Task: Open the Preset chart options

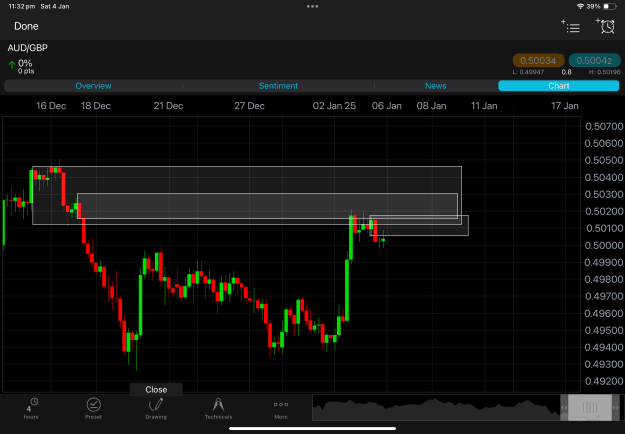Action: click(93, 408)
